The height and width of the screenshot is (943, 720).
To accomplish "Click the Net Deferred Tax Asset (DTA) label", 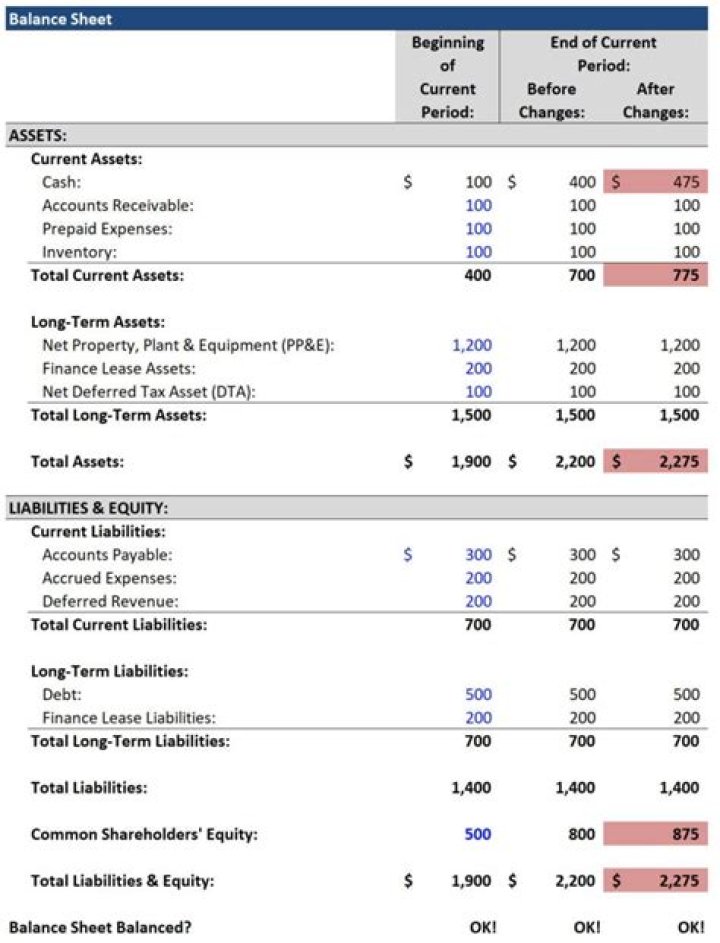I will [x=149, y=391].
